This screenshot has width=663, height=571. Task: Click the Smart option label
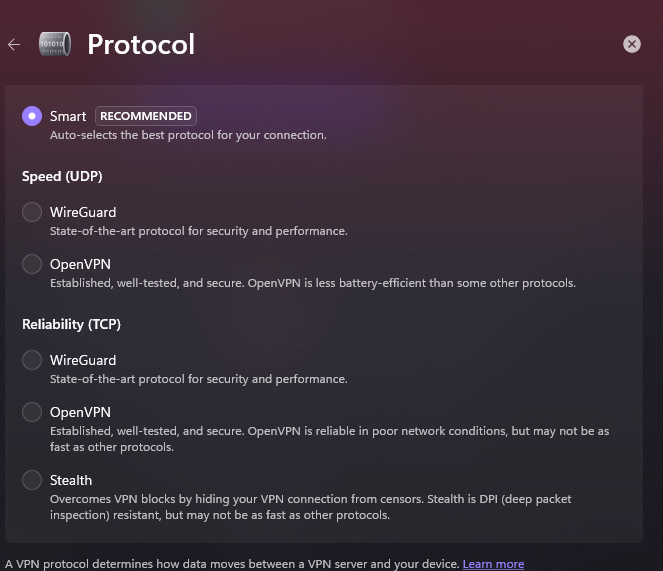pos(68,116)
